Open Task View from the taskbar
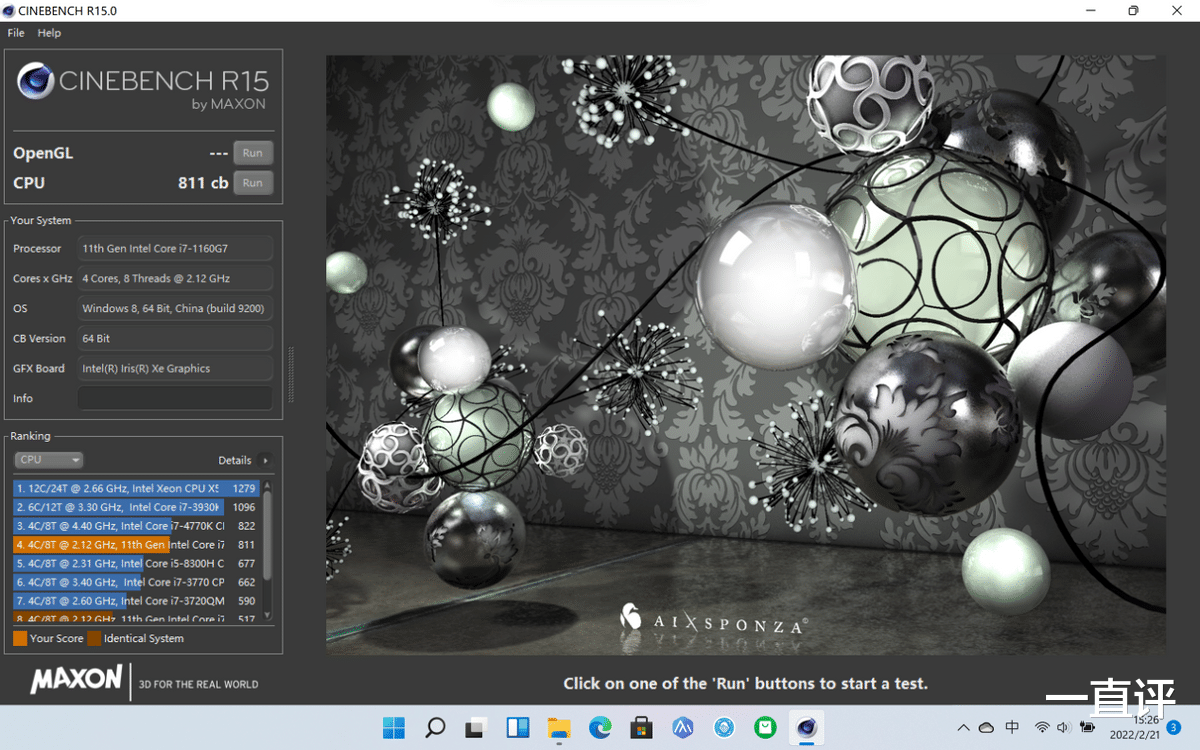Image resolution: width=1200 pixels, height=750 pixels. (x=476, y=727)
